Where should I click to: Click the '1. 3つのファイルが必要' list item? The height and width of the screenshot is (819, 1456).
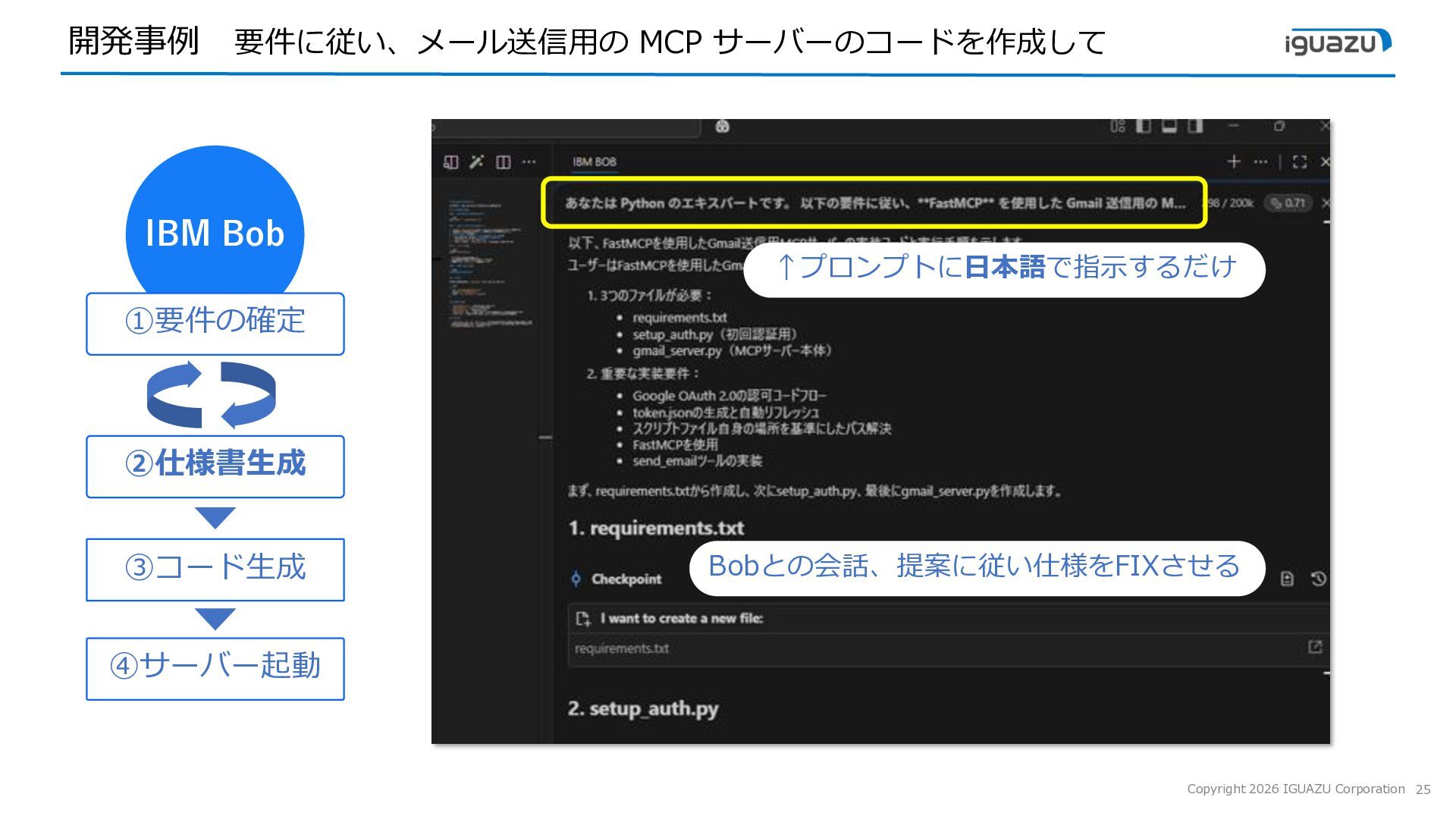650,295
